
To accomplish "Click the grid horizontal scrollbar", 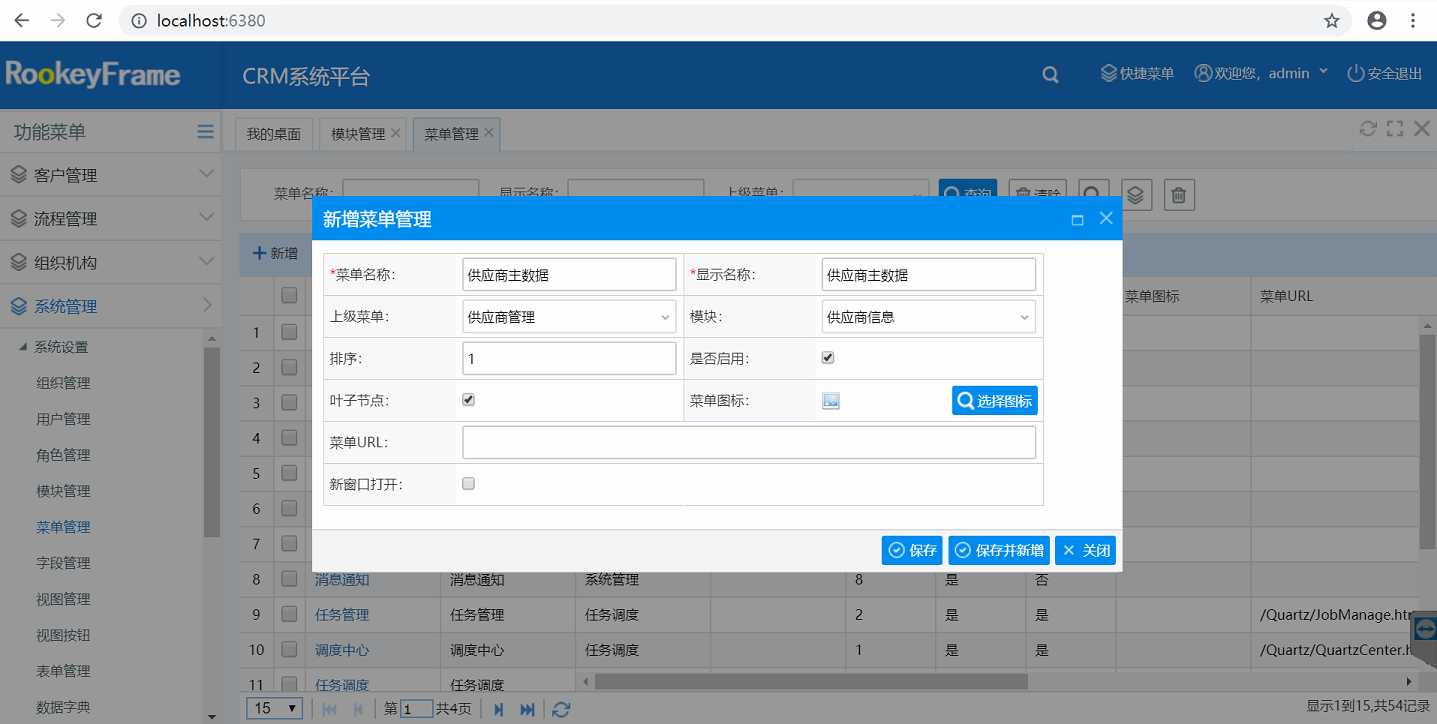I will point(811,681).
